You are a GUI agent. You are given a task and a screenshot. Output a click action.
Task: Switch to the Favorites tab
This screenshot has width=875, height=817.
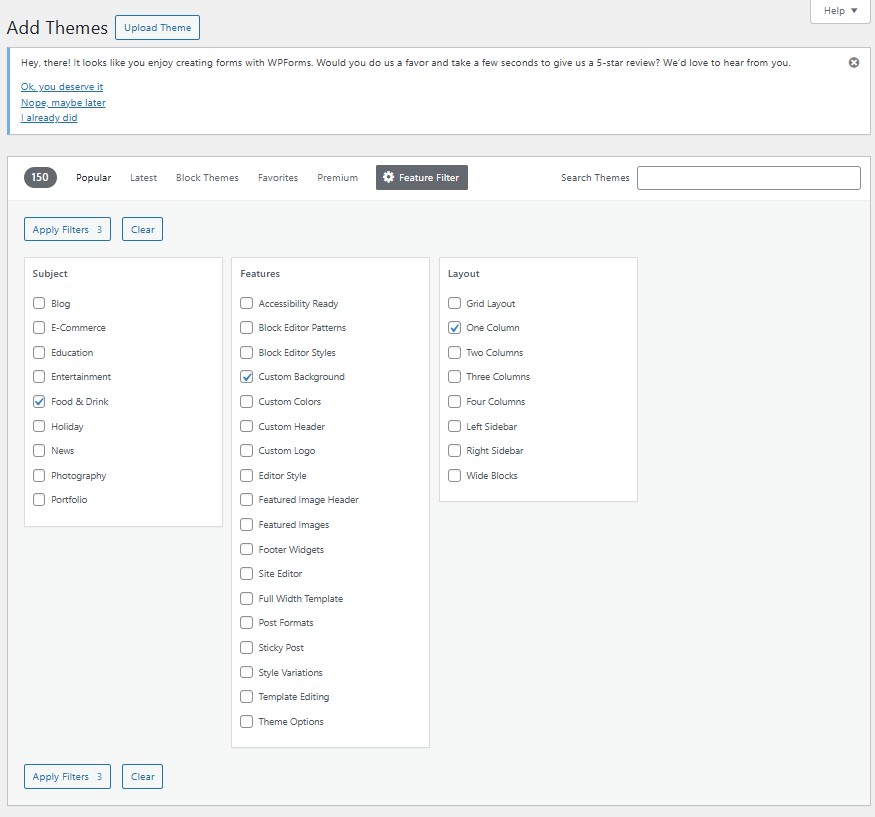(x=278, y=177)
